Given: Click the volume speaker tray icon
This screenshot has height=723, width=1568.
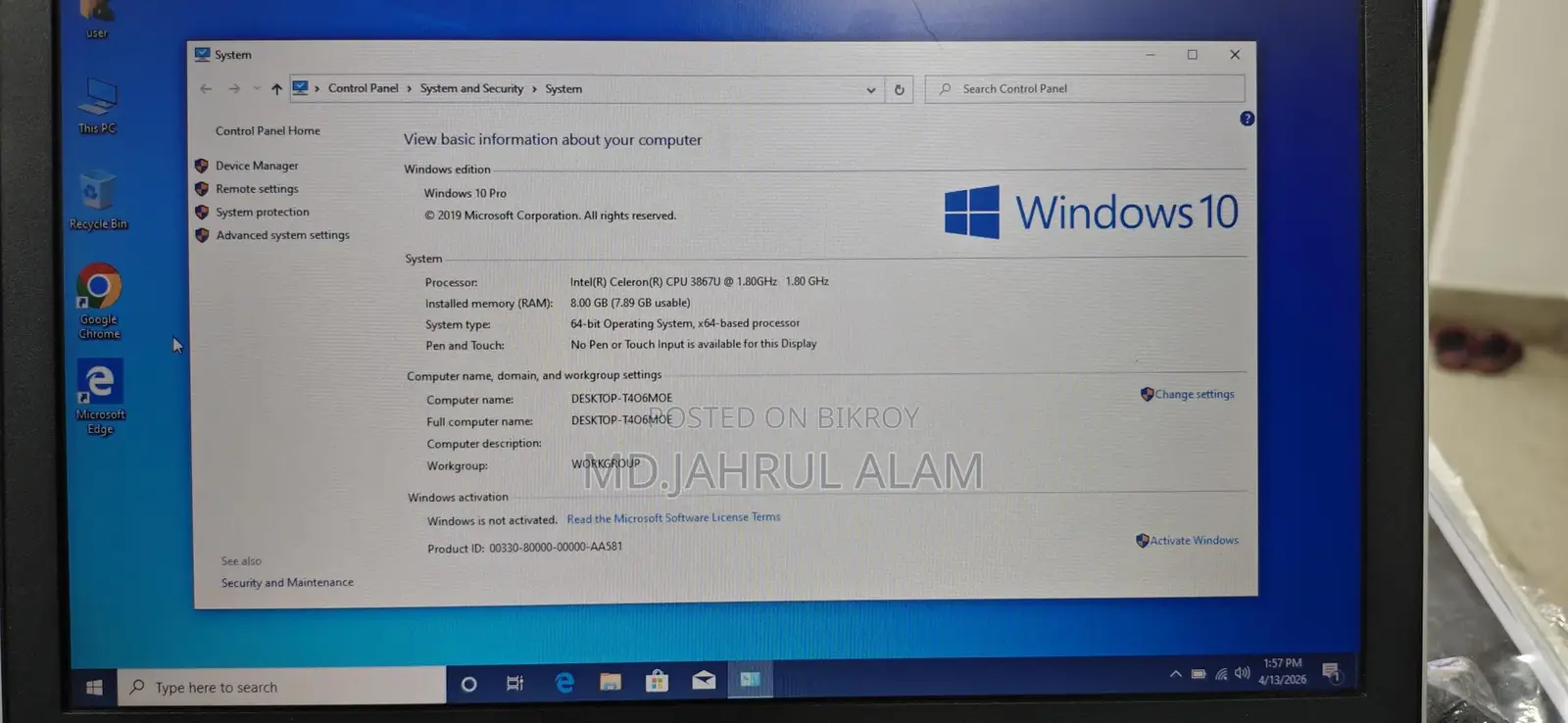Looking at the screenshot, I should point(1243,673).
